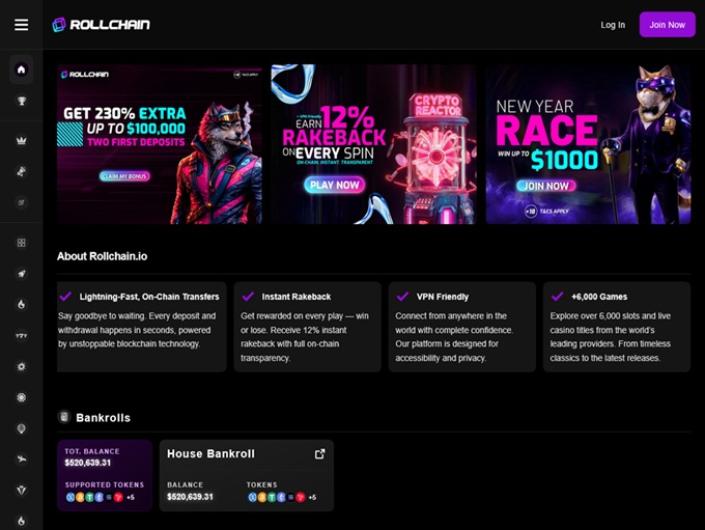The image size is (705, 530).
Task: Open the Tot. Balance bankroll card
Action: 105,476
